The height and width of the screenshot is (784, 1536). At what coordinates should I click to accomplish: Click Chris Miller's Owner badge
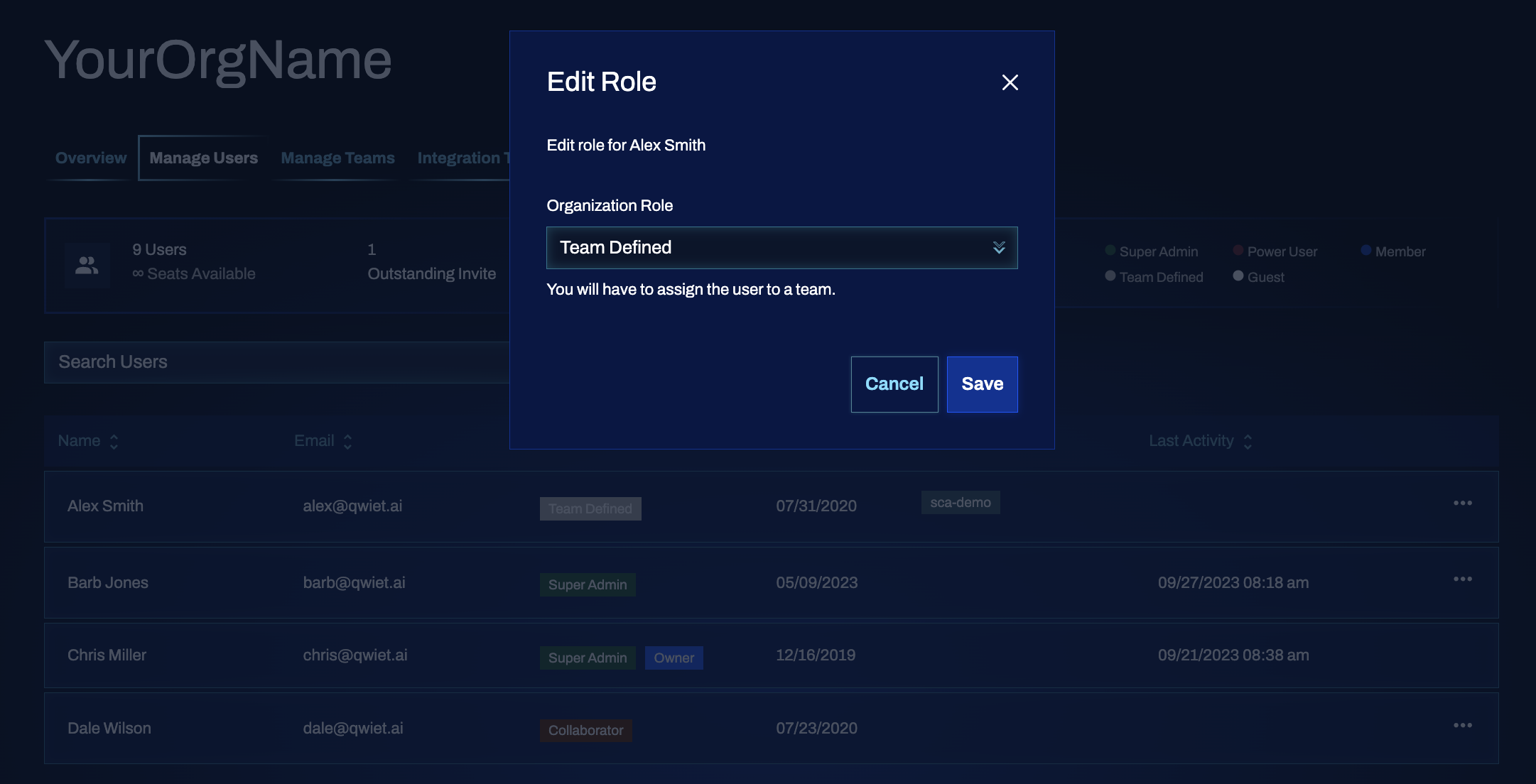[674, 658]
